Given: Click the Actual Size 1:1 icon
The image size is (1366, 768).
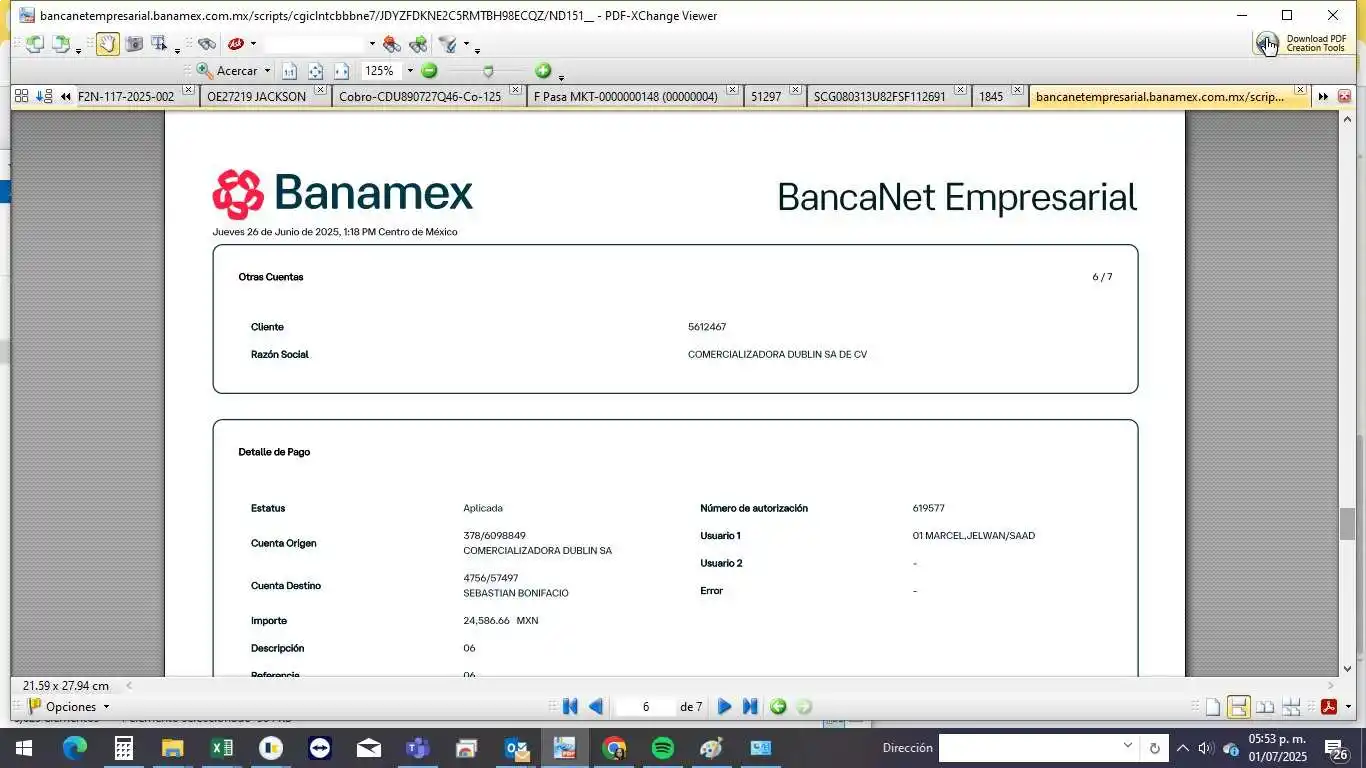Looking at the screenshot, I should coord(289,71).
